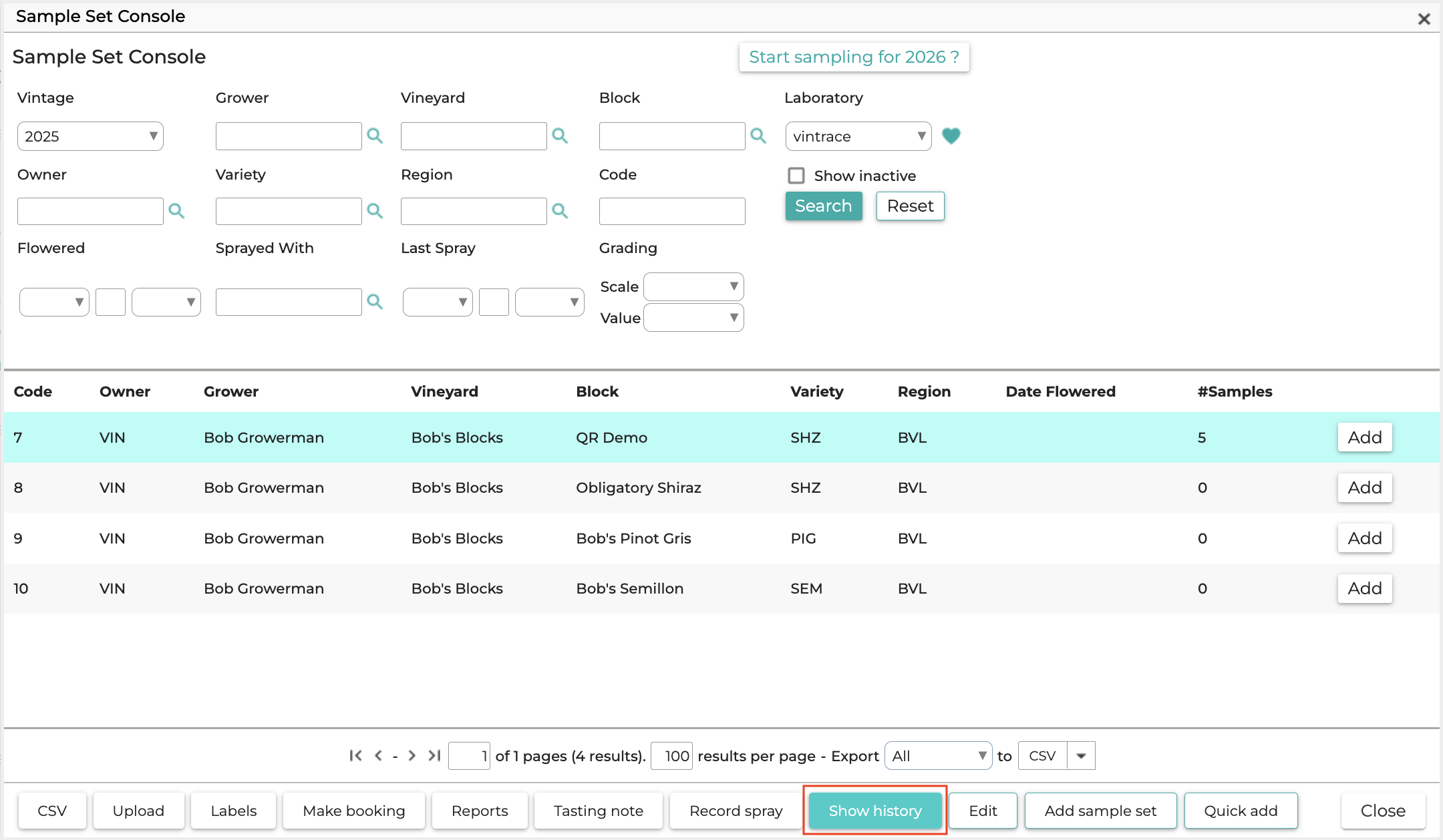Go to the last results page

click(434, 755)
